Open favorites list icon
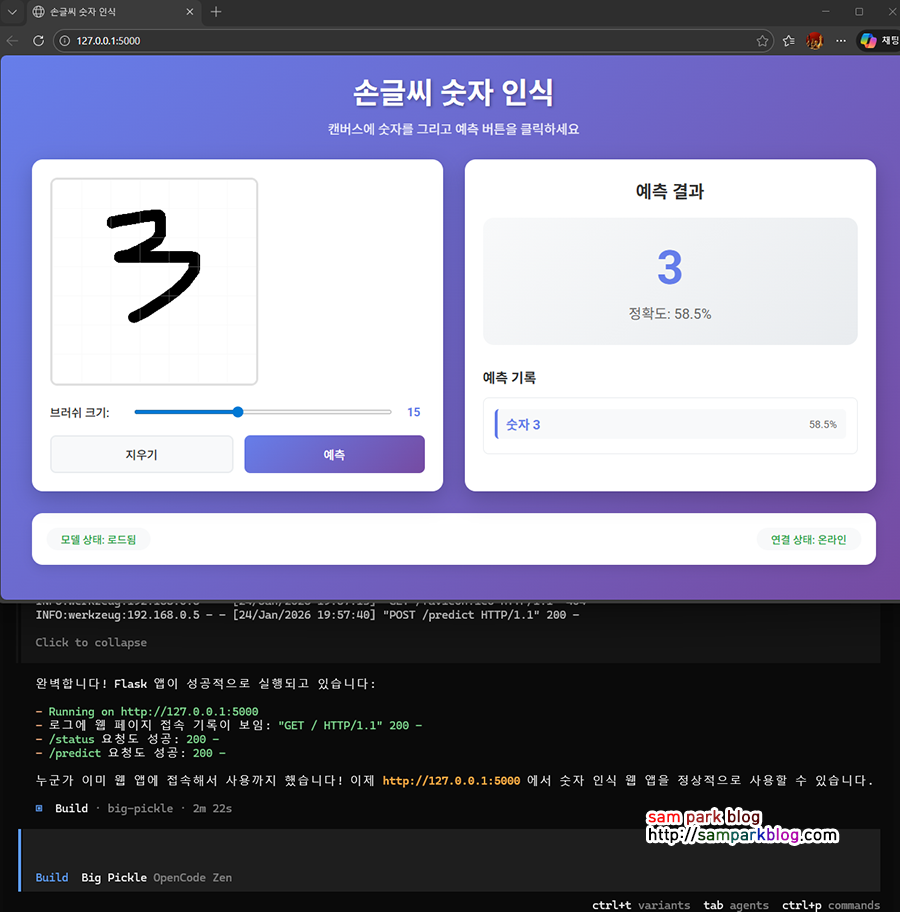900x912 pixels. 789,41
